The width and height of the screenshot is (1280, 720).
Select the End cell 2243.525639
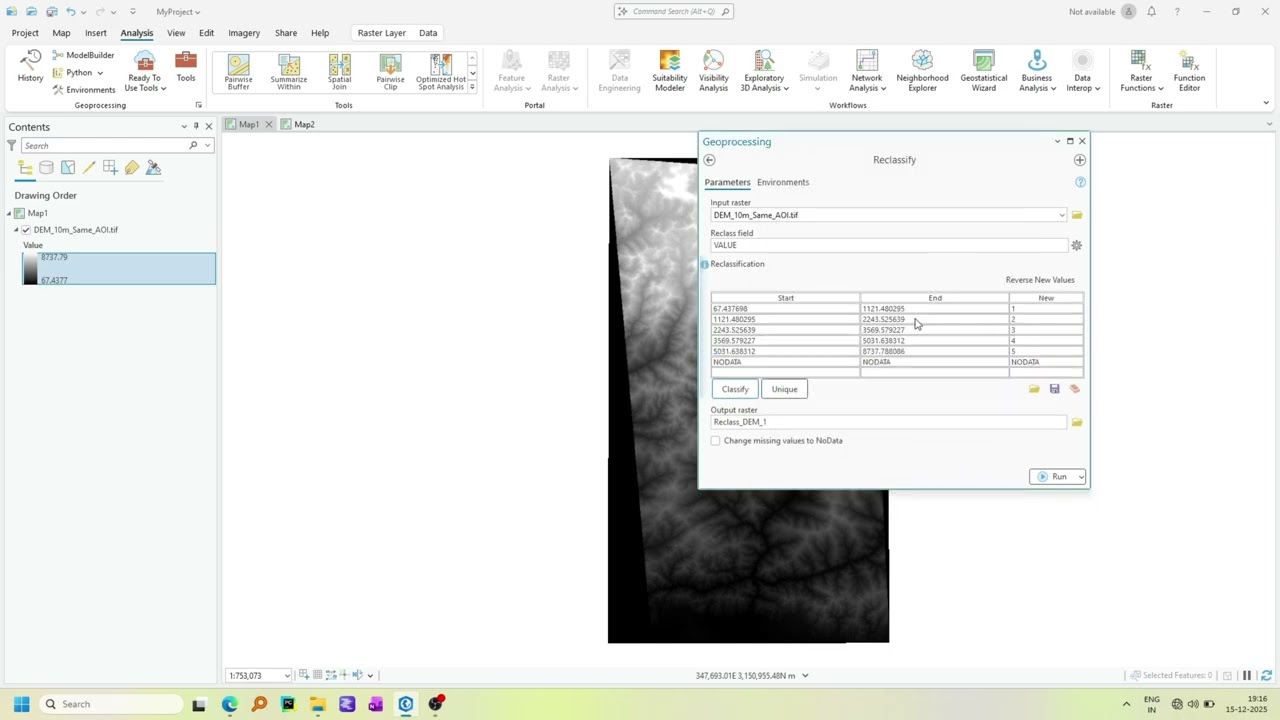(934, 319)
